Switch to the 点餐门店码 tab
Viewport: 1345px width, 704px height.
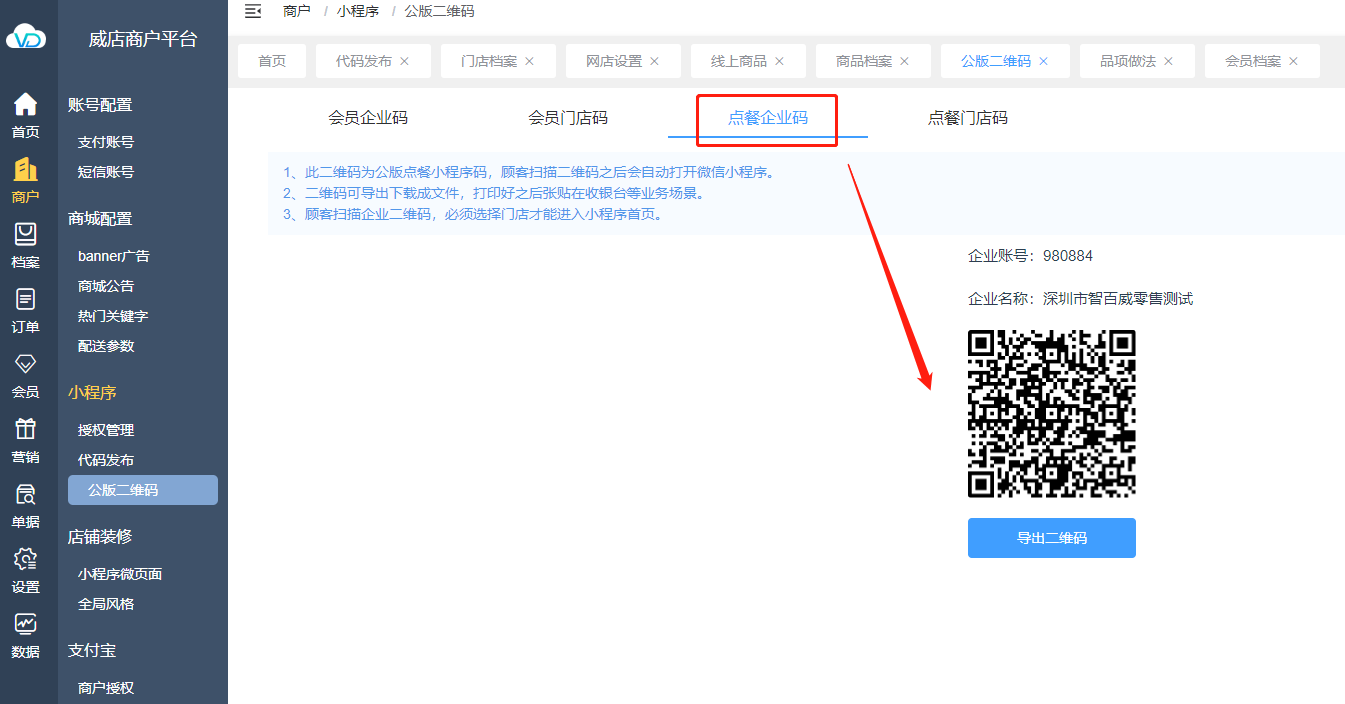pos(967,118)
